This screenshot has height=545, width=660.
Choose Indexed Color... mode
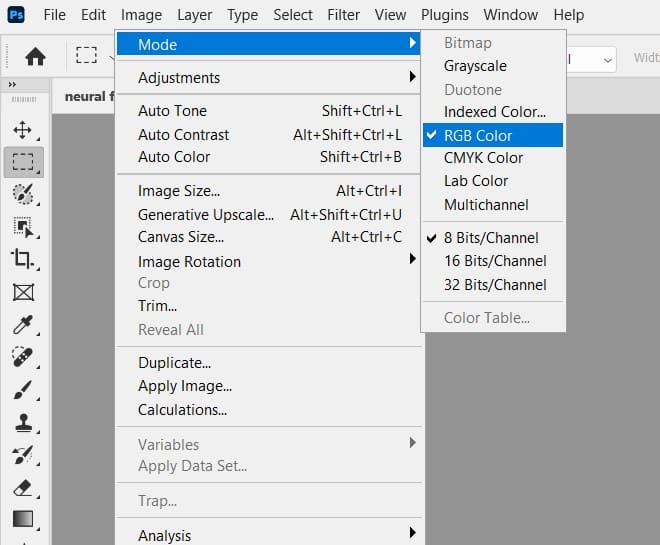click(492, 112)
